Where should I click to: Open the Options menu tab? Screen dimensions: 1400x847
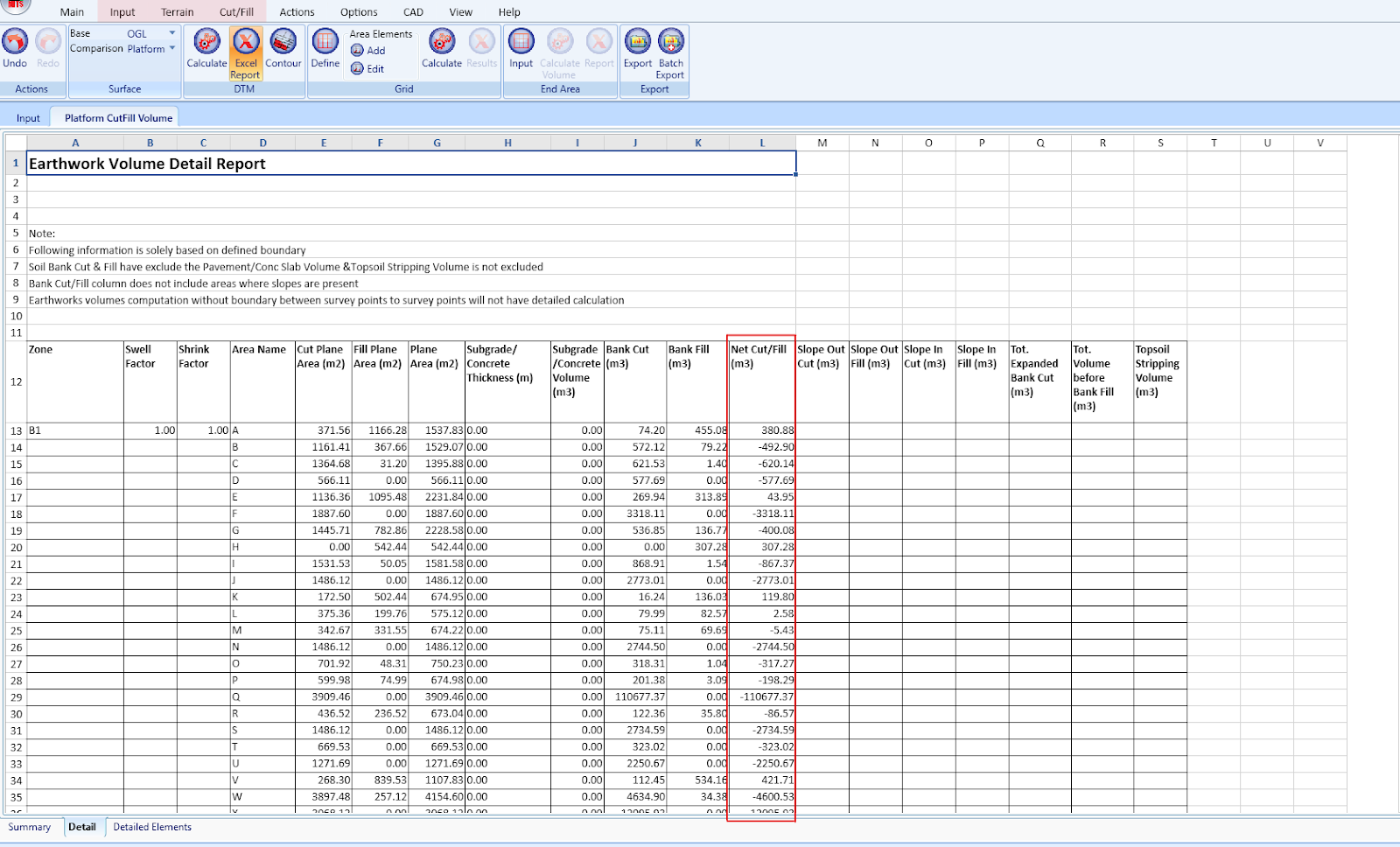[x=359, y=12]
